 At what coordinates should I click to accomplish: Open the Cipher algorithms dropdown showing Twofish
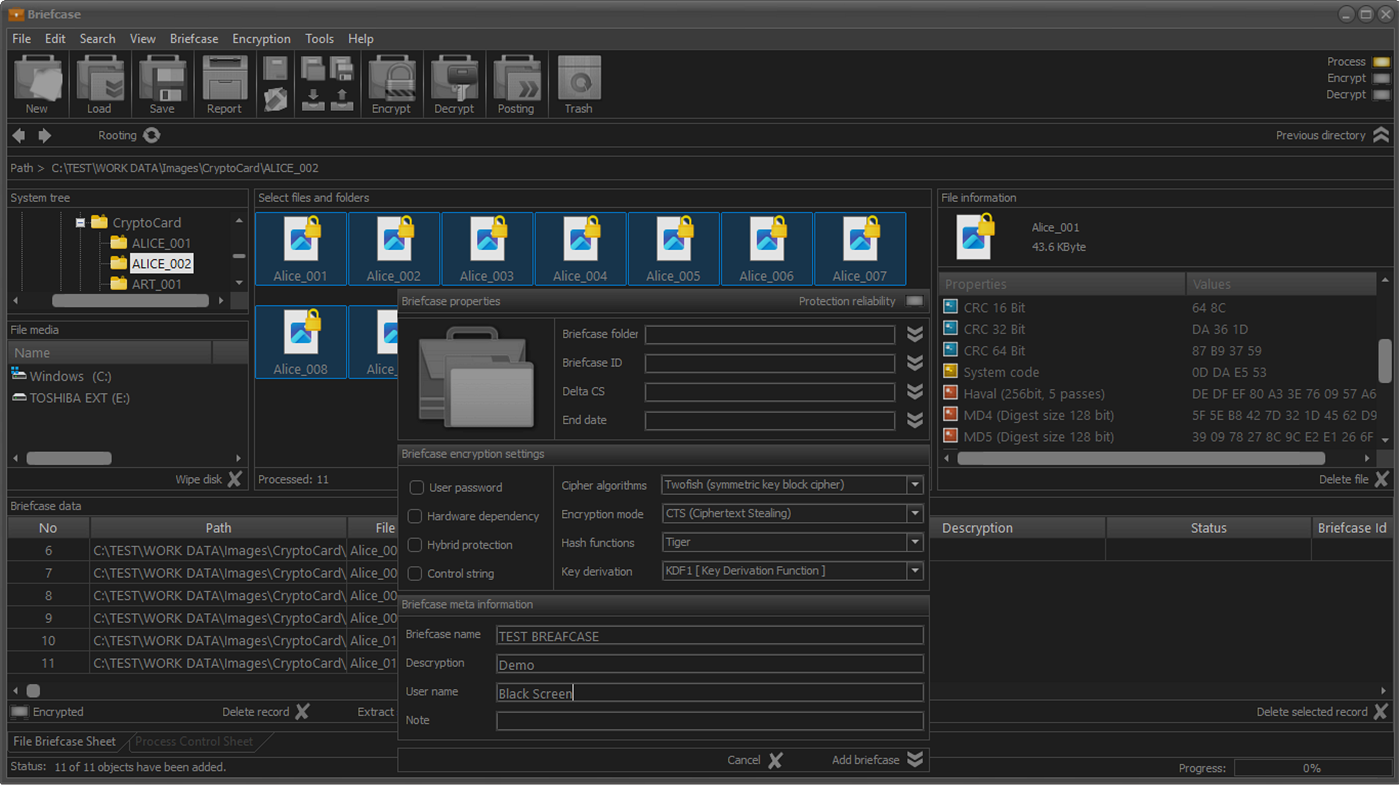913,484
